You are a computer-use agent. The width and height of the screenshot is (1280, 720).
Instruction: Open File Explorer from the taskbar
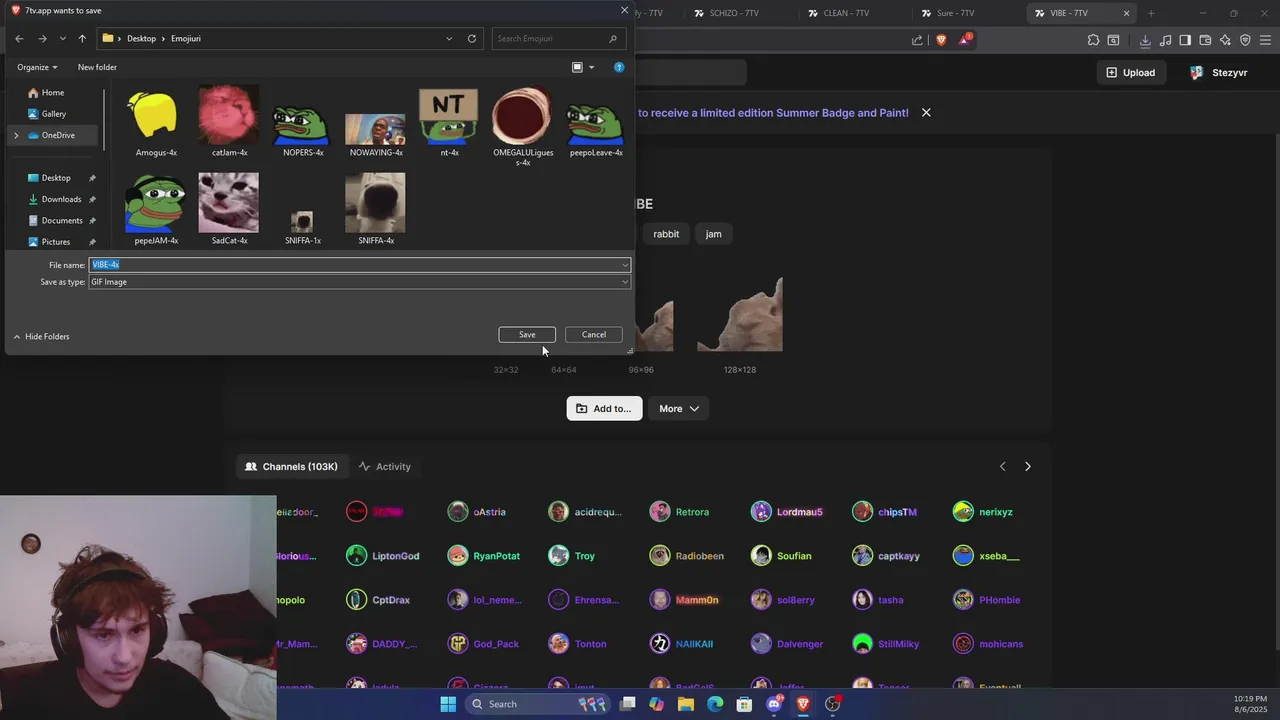pos(685,704)
